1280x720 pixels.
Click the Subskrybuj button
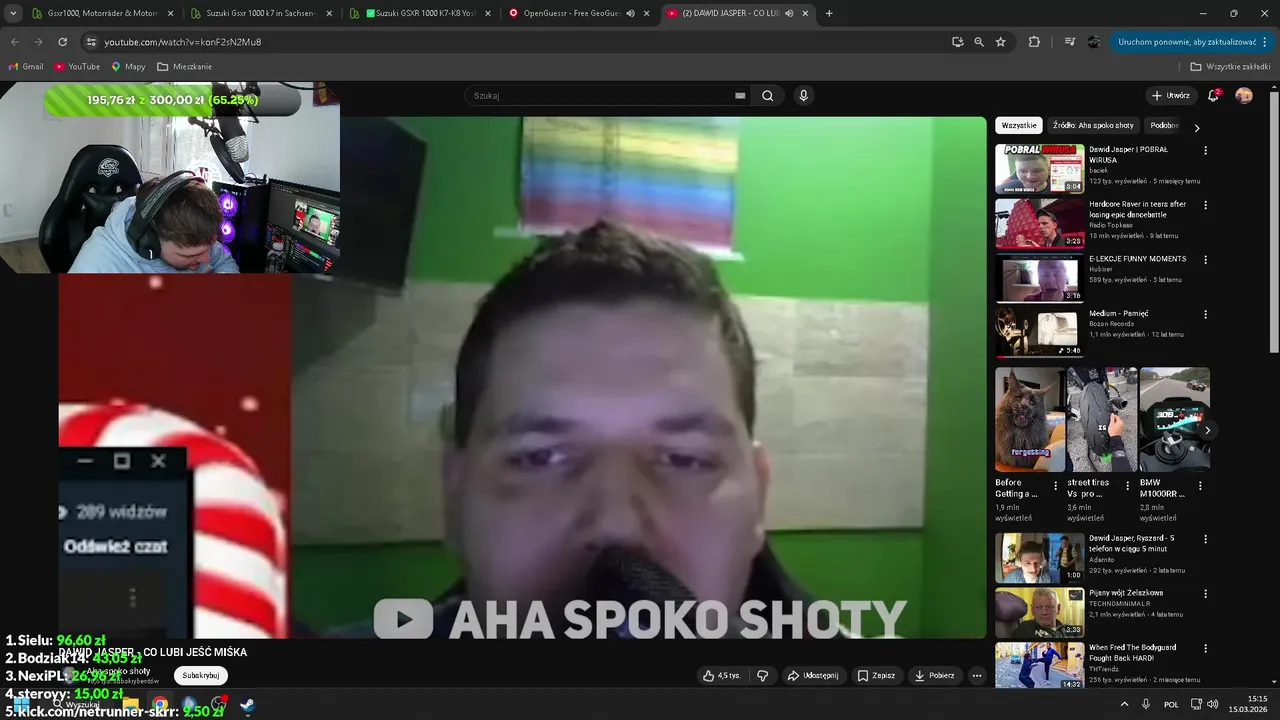click(201, 676)
